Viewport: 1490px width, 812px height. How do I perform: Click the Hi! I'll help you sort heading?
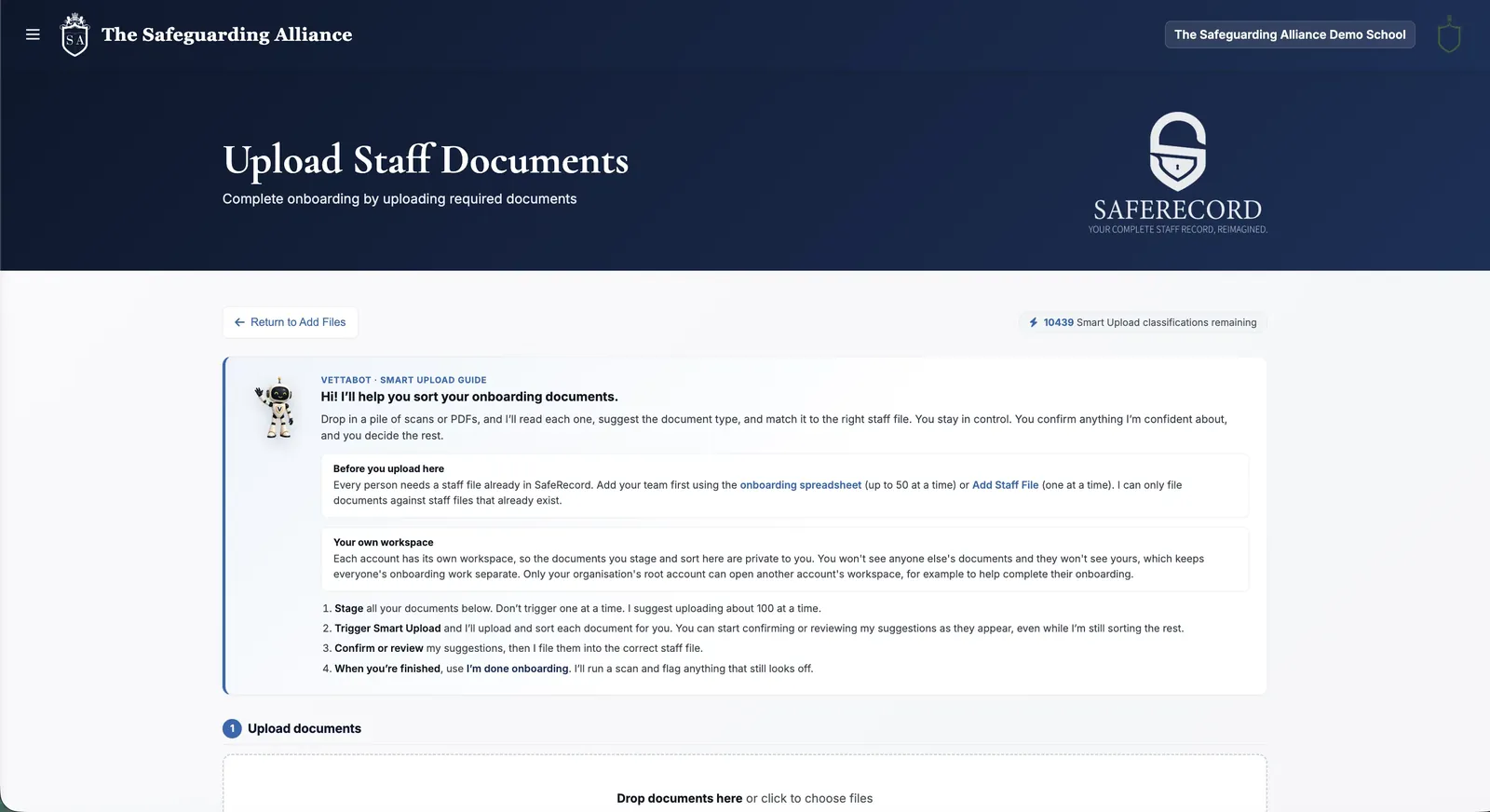(x=469, y=397)
